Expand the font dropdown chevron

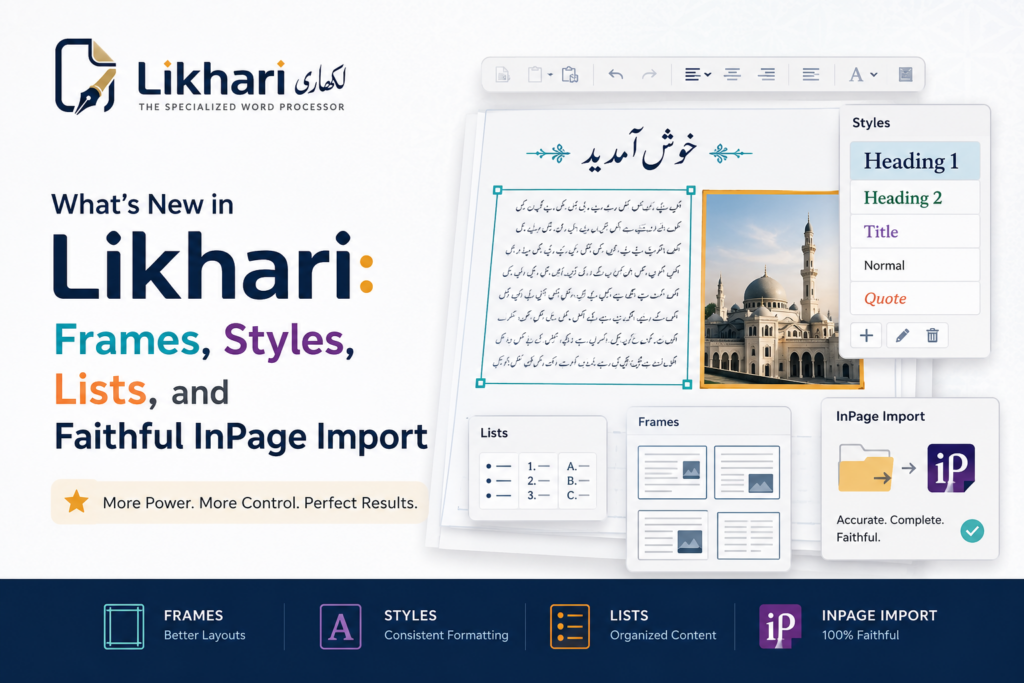[x=874, y=74]
